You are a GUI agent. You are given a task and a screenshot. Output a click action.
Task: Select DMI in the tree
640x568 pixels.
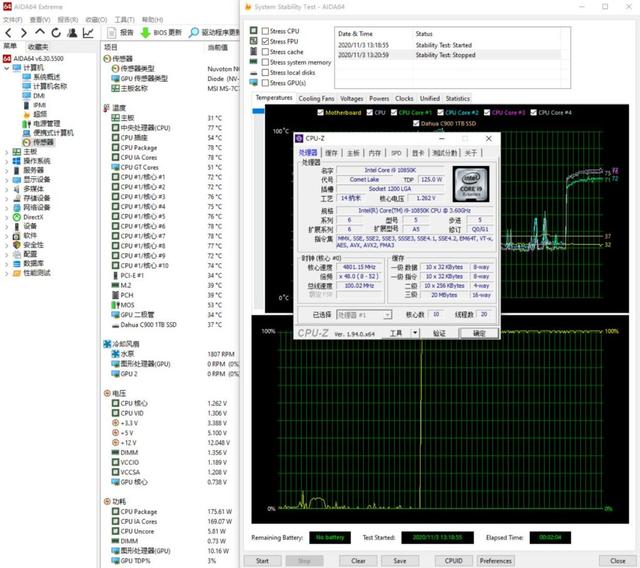click(34, 95)
